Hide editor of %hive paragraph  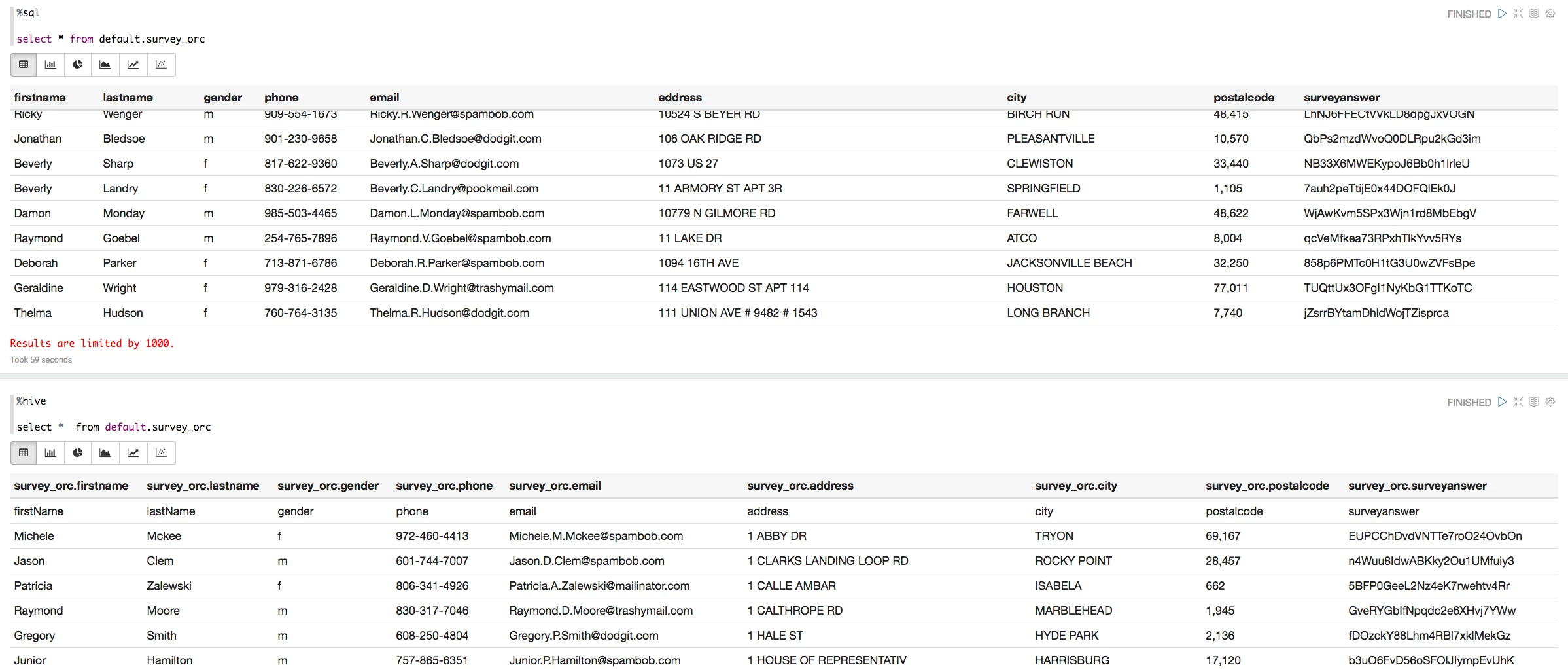(x=1518, y=402)
